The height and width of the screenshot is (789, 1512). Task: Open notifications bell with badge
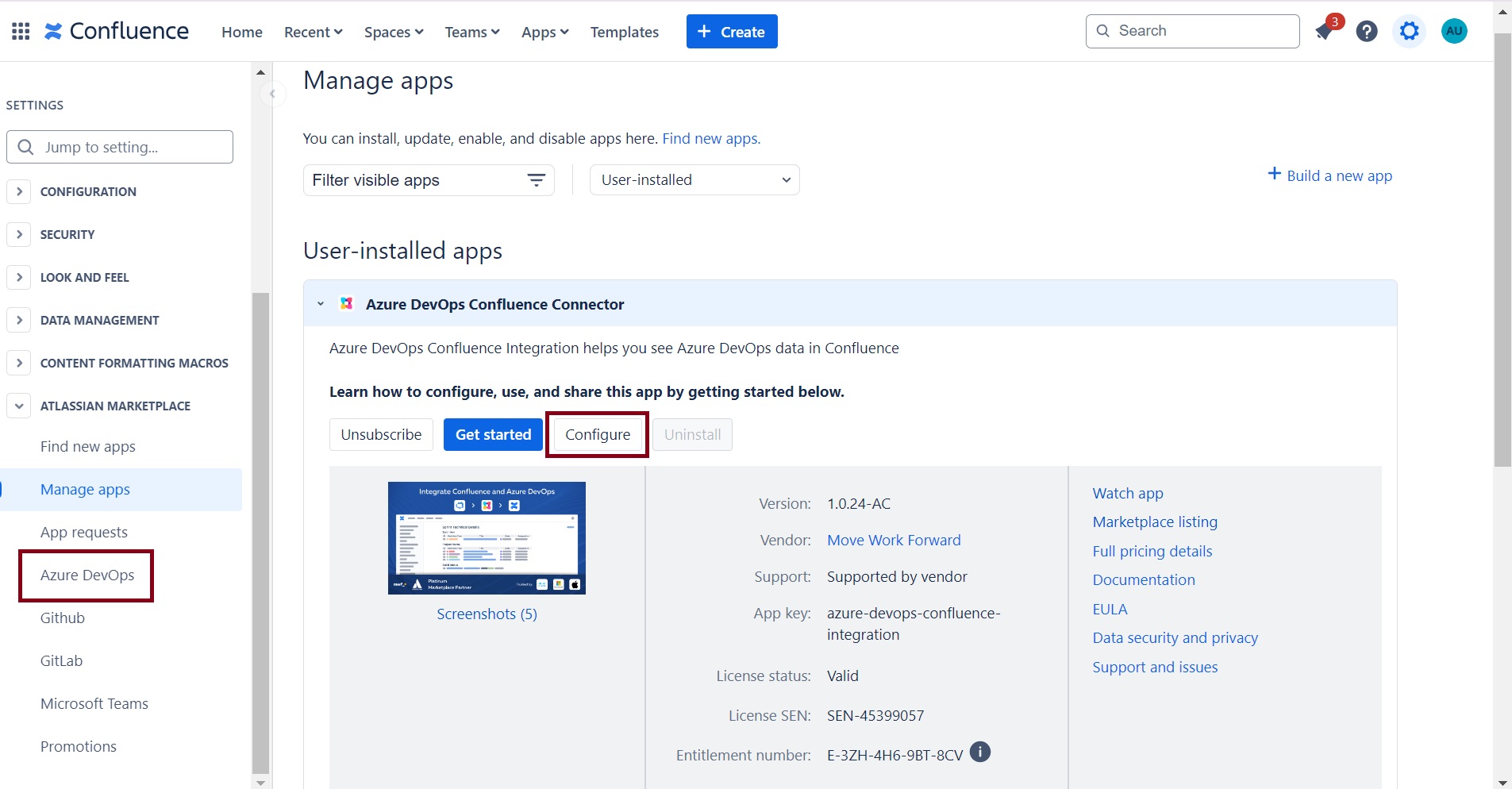pyautogui.click(x=1324, y=31)
